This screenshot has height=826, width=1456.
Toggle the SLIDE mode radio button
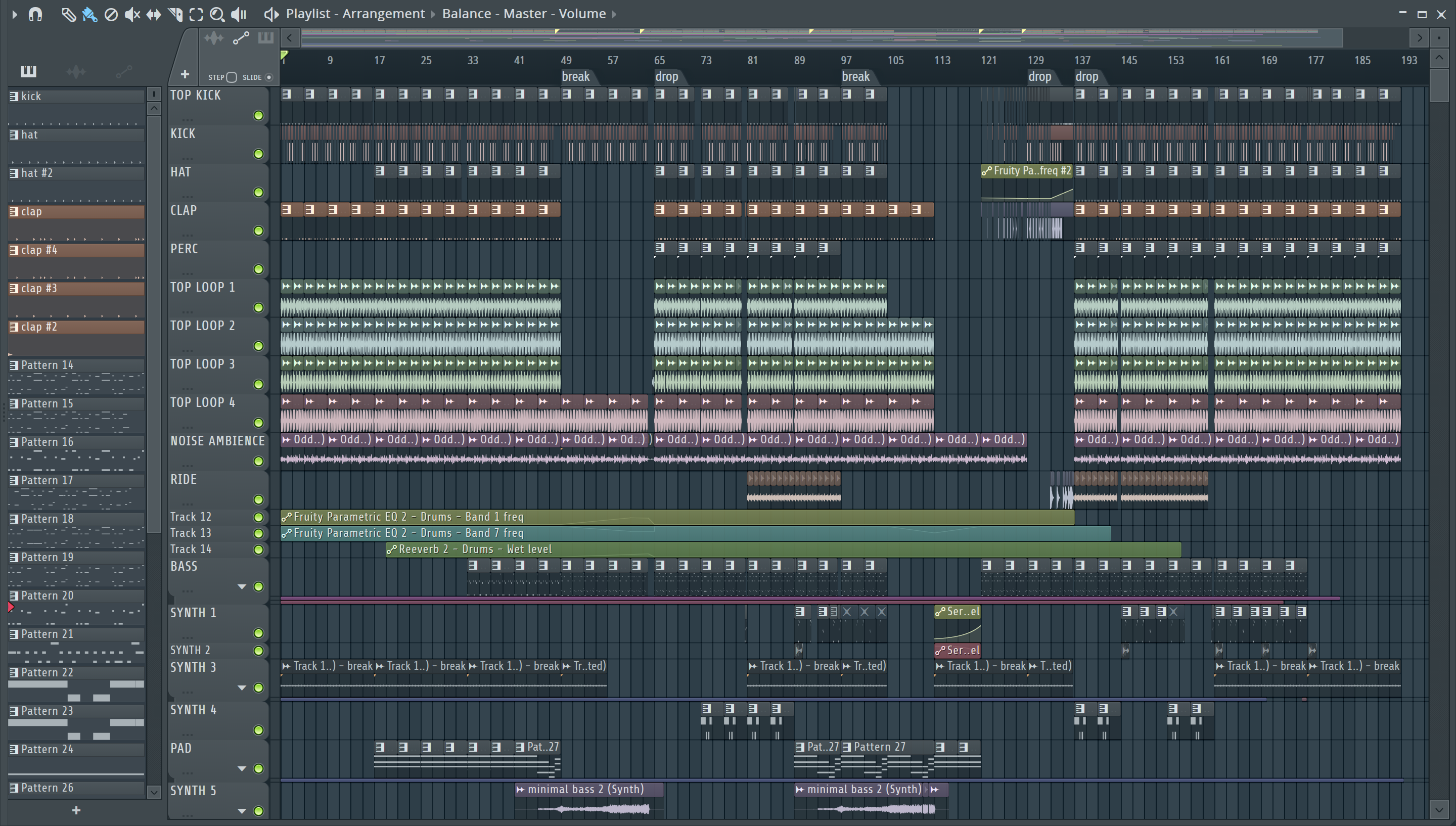click(x=269, y=77)
